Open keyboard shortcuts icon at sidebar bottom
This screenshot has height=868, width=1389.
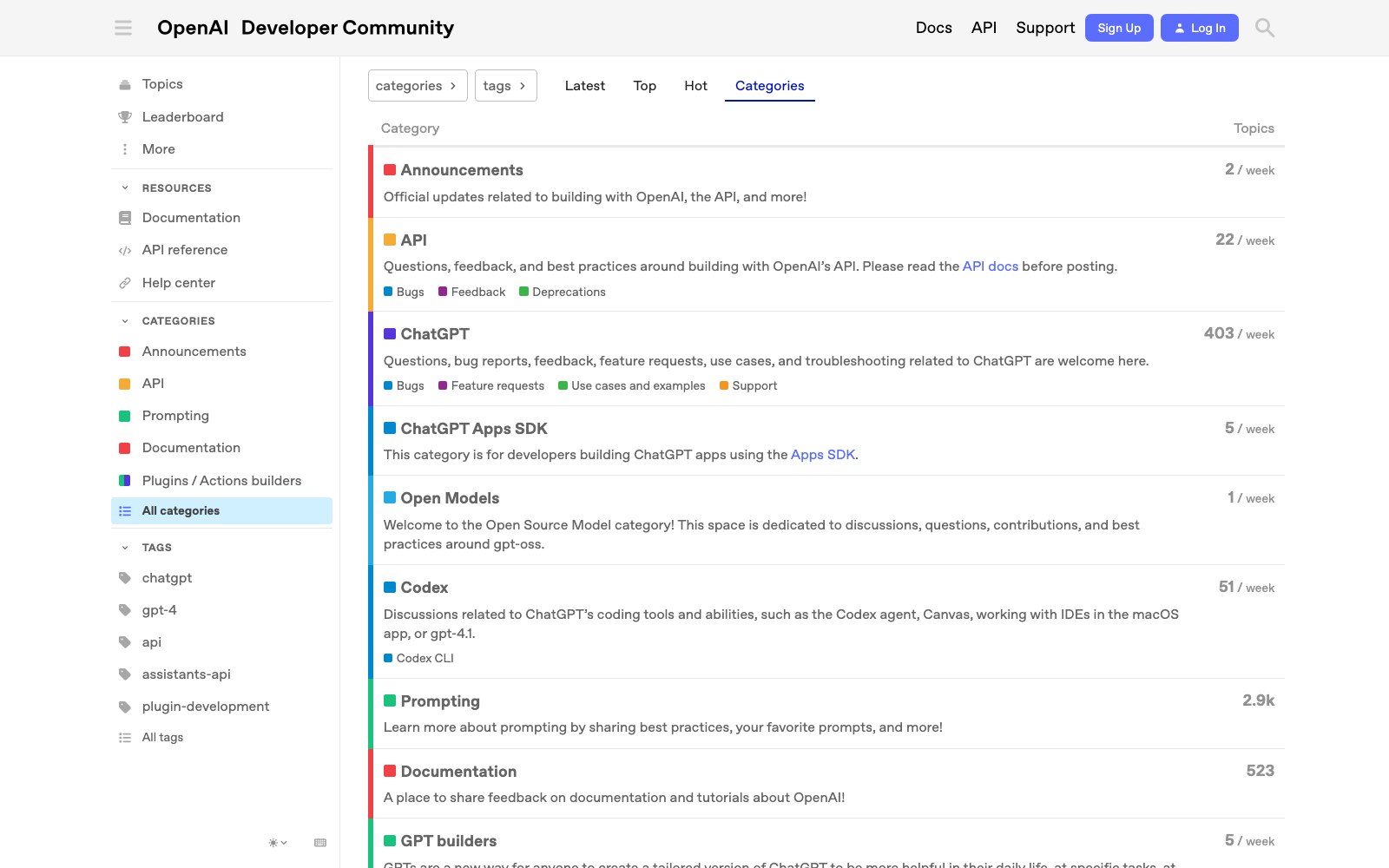320,843
